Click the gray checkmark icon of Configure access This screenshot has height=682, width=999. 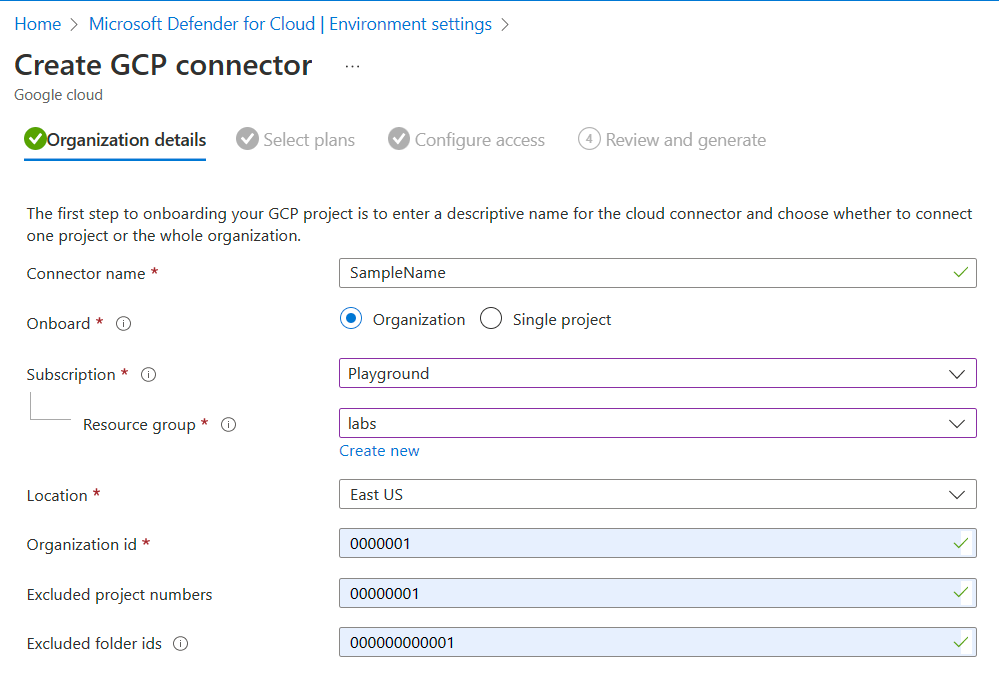click(x=399, y=139)
